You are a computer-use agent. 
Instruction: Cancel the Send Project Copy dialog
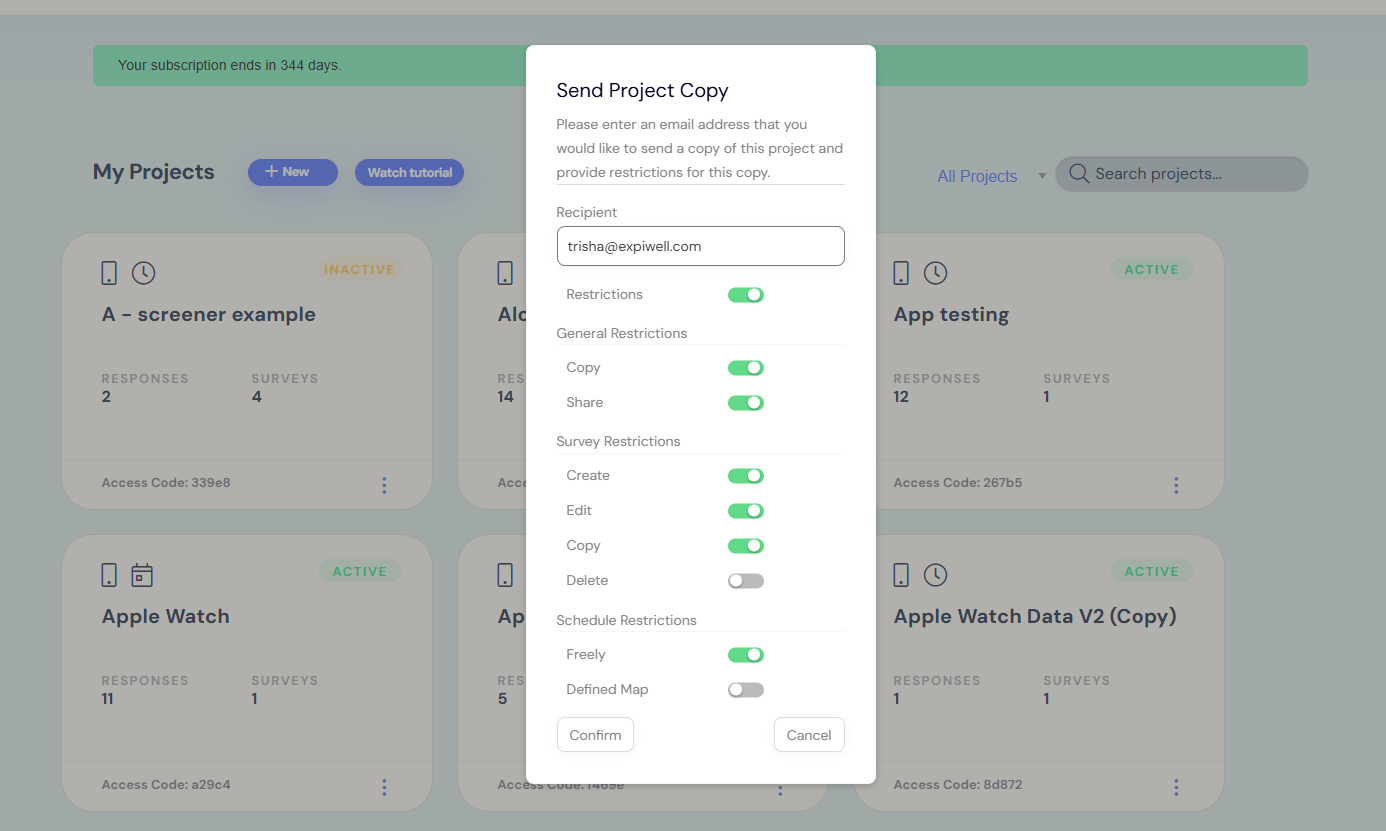(x=809, y=735)
